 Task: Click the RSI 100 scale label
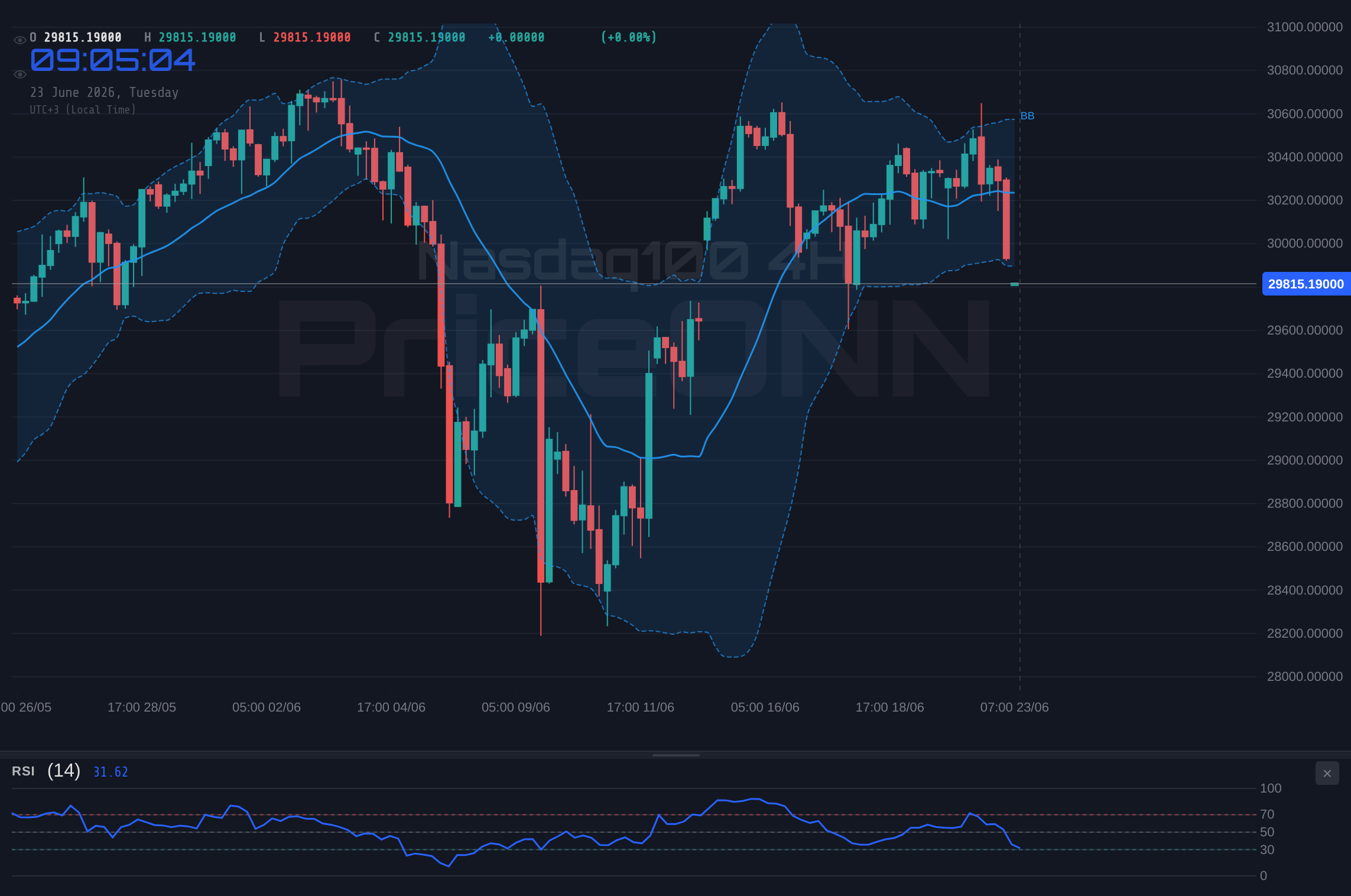pyautogui.click(x=1271, y=788)
